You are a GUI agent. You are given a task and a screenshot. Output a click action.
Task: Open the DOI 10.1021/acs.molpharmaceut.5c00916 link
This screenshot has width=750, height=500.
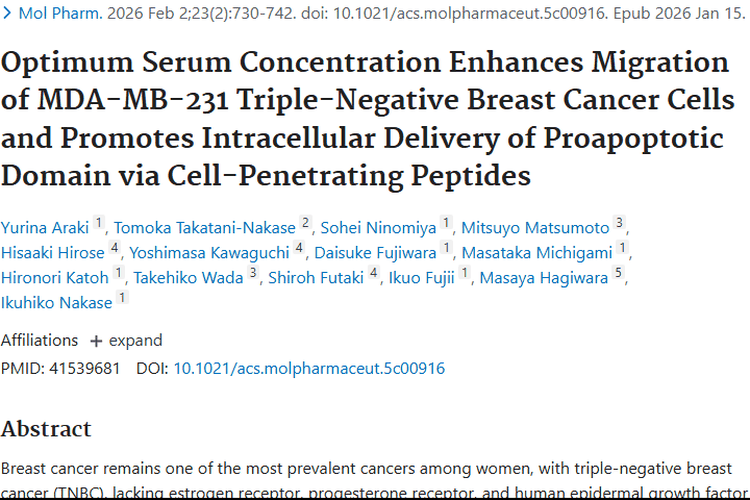pos(309,368)
